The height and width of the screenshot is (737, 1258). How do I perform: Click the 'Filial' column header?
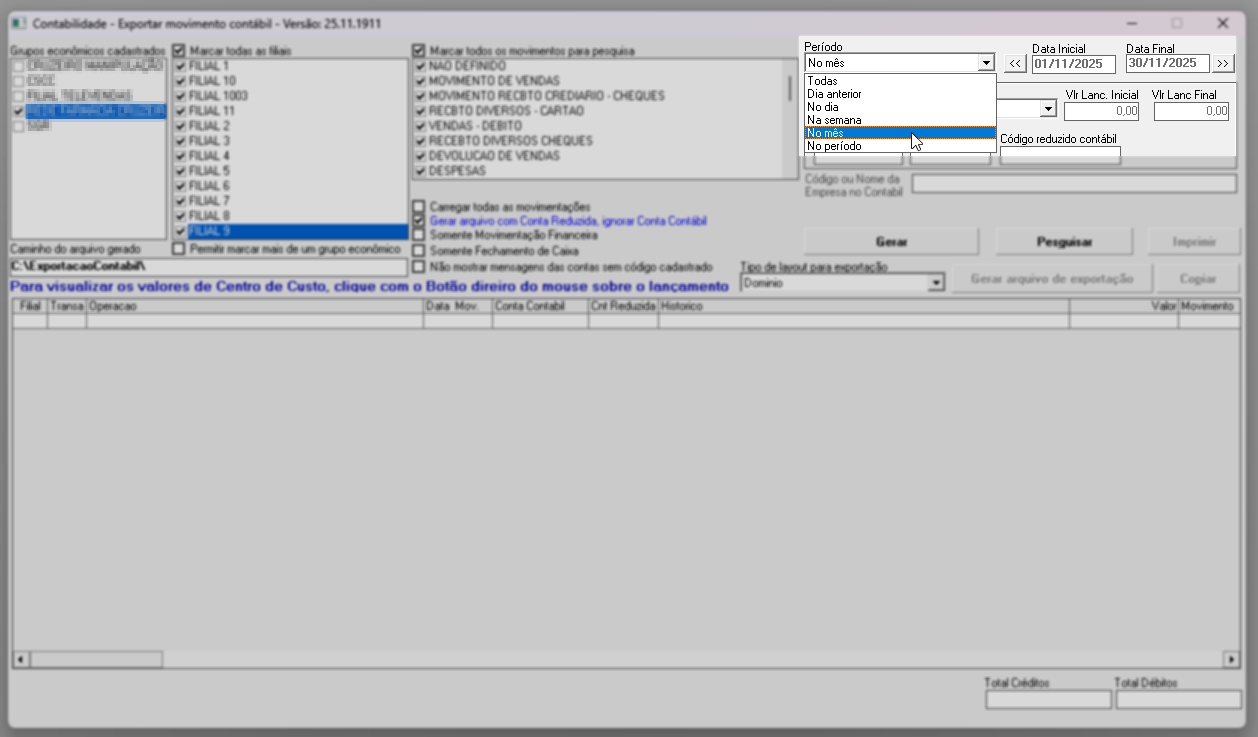(x=30, y=306)
